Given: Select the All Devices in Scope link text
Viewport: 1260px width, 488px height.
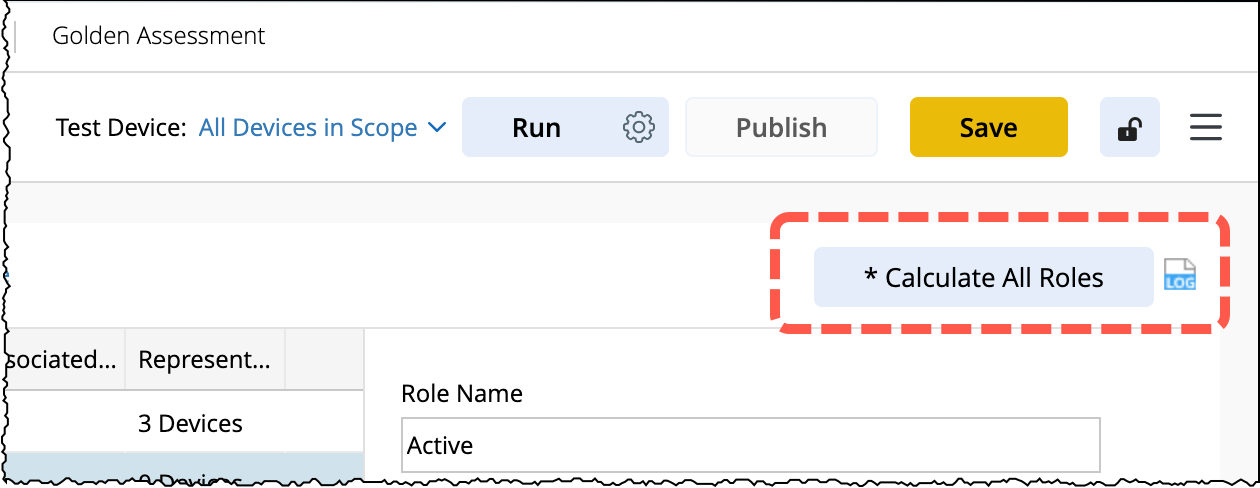Looking at the screenshot, I should click(308, 128).
